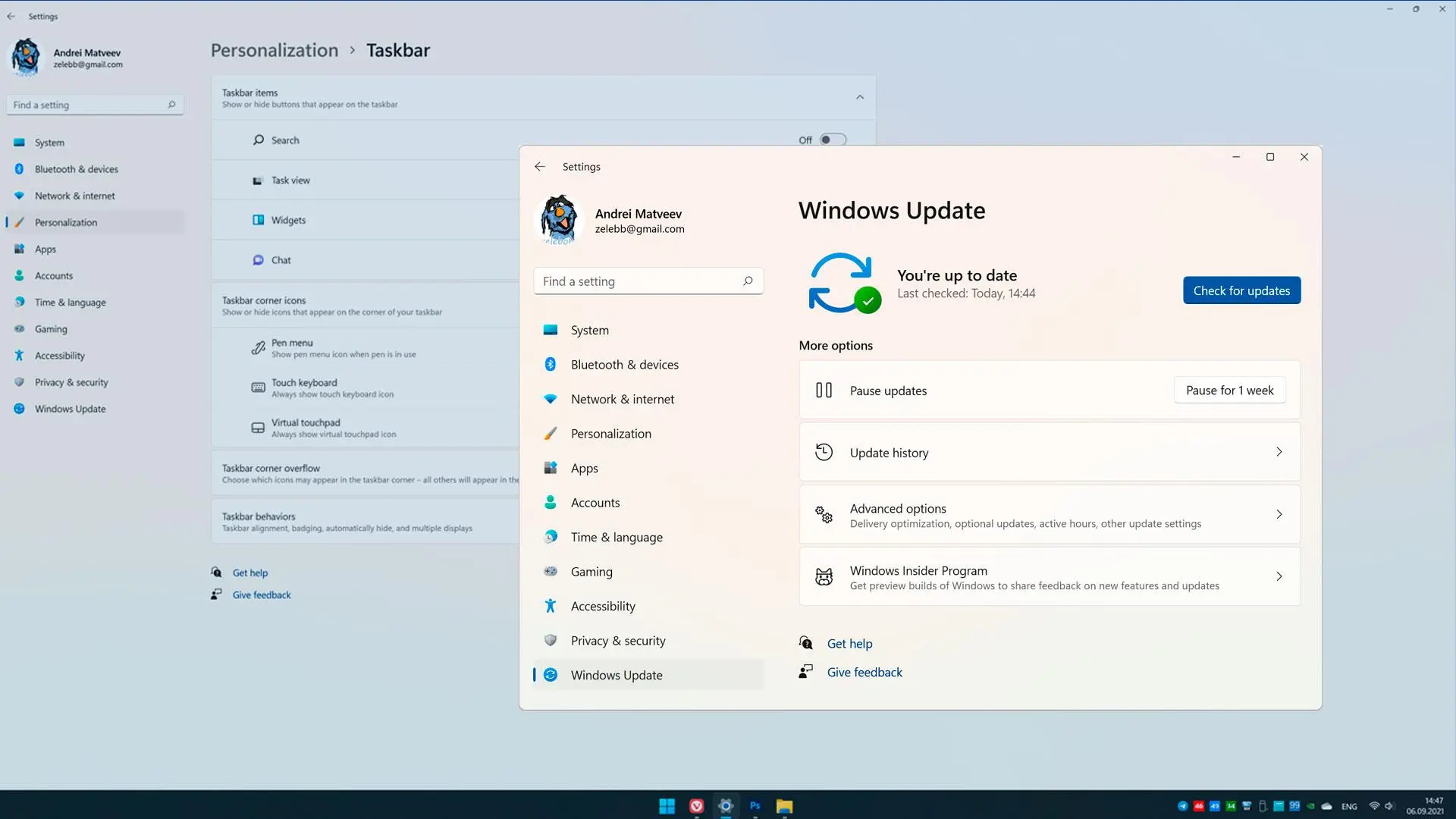Go back using front Settings back arrow

click(x=539, y=167)
